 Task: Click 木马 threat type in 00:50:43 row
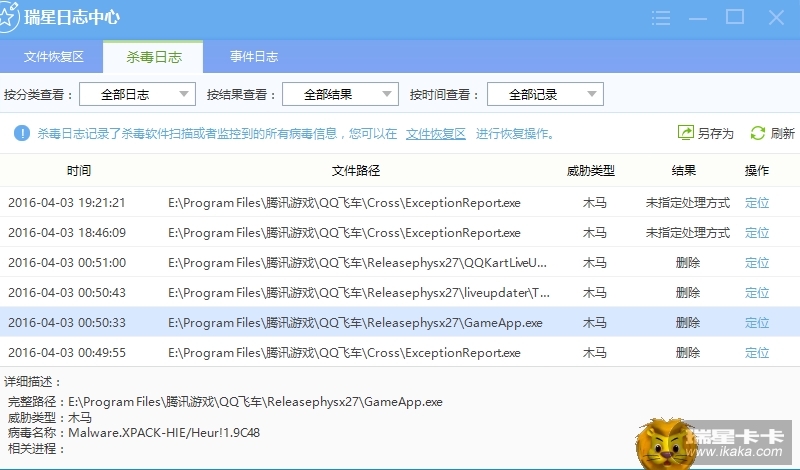tap(594, 293)
